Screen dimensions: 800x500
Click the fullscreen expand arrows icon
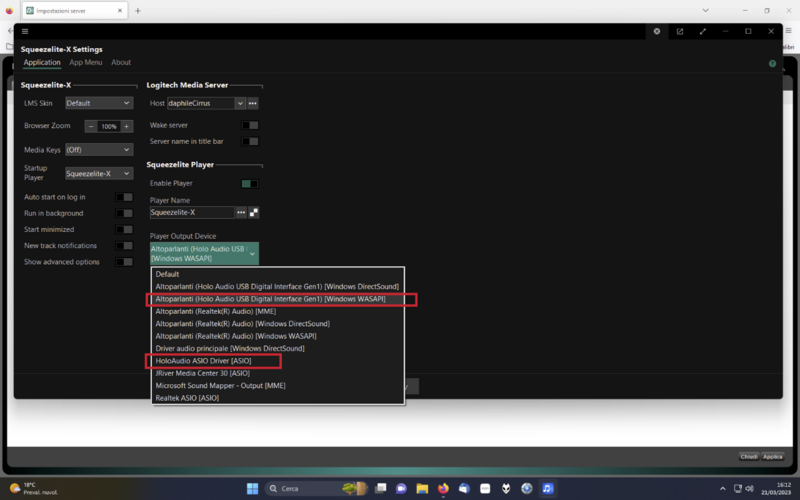[x=702, y=31]
